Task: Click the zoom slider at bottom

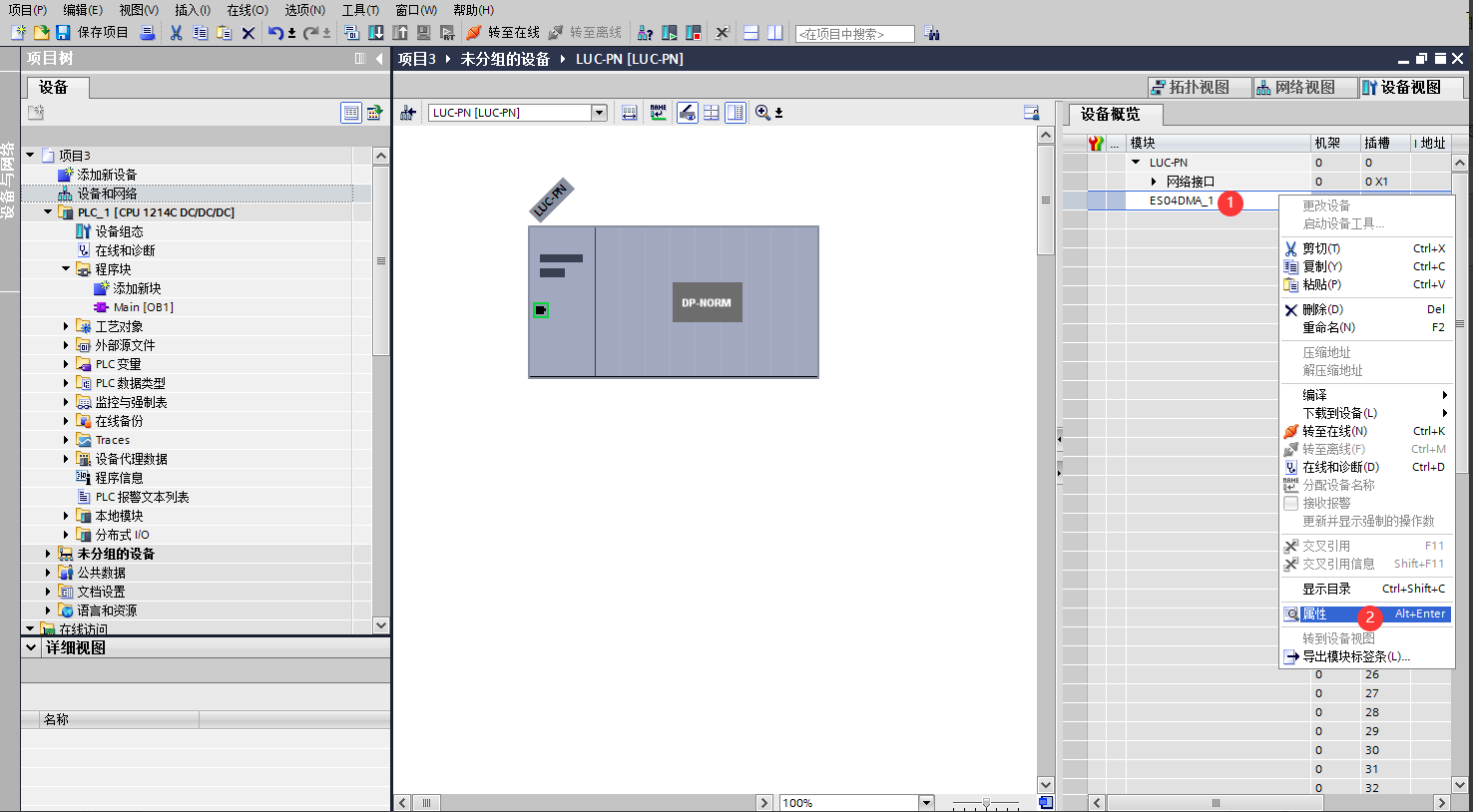Action: click(986, 803)
